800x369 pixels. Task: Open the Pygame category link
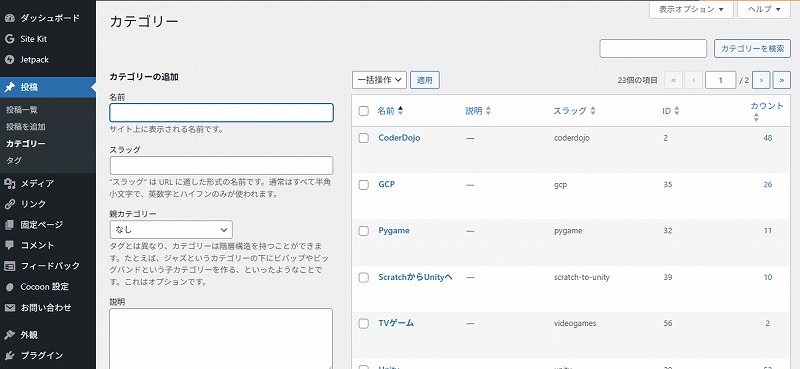click(394, 231)
